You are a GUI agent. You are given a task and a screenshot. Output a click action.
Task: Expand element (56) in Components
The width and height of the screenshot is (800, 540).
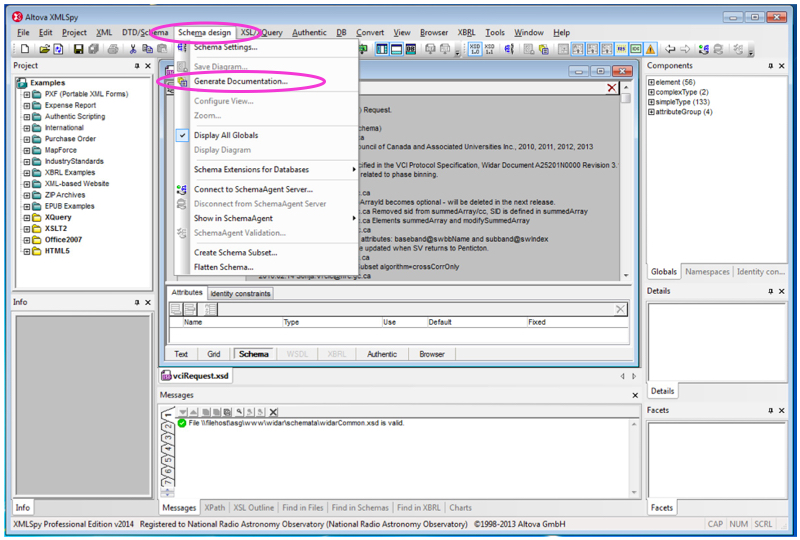click(x=652, y=82)
